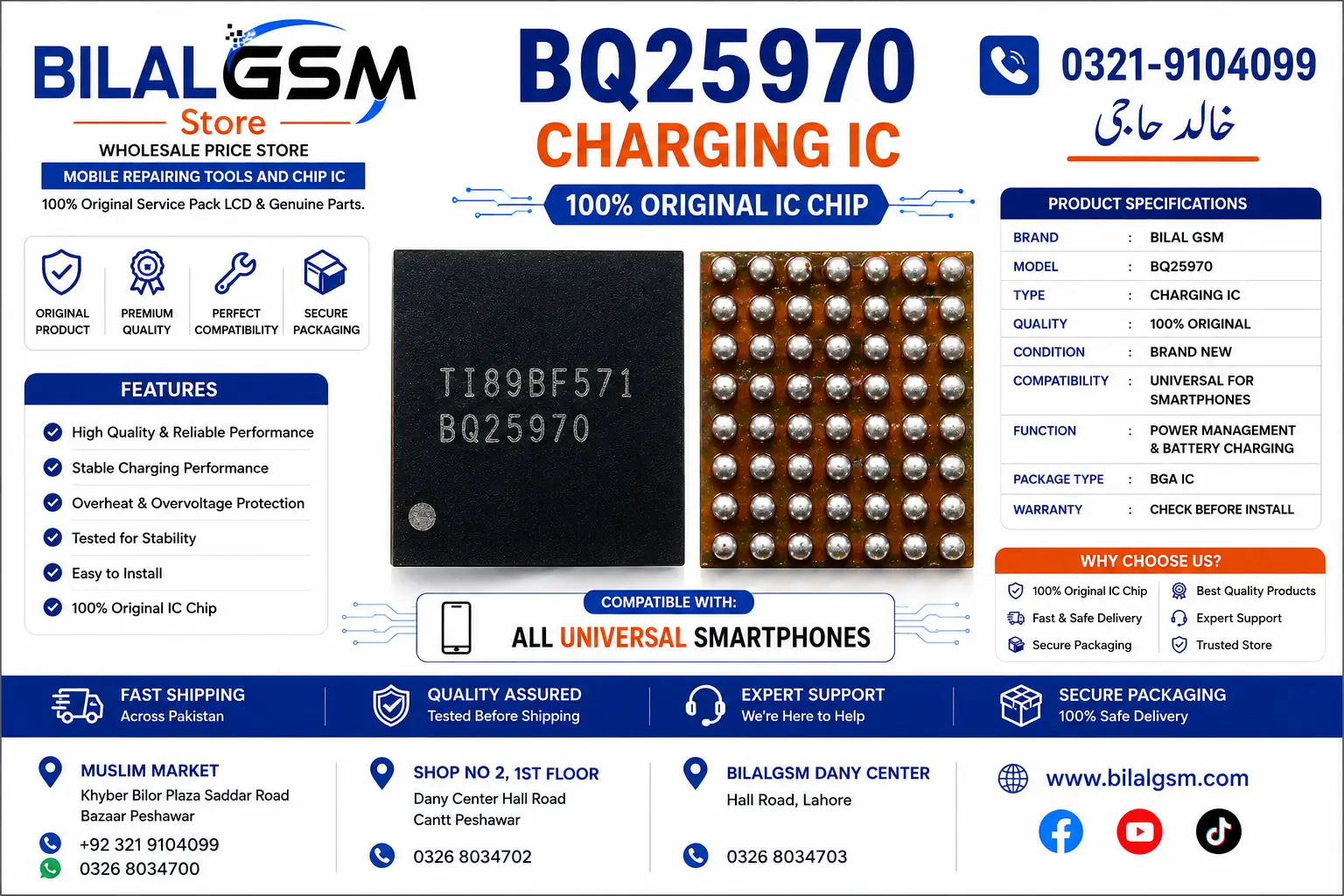Click the Quality Assured shield icon

pyautogui.click(x=390, y=705)
